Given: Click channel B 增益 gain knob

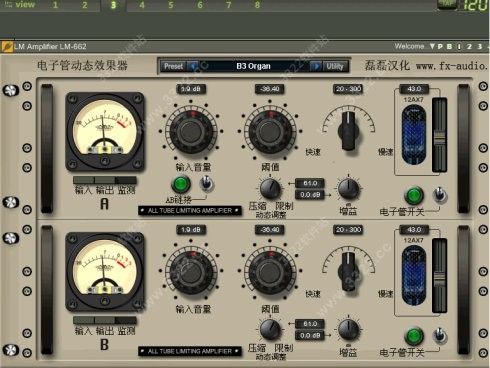Looking at the screenshot, I should (x=349, y=330).
